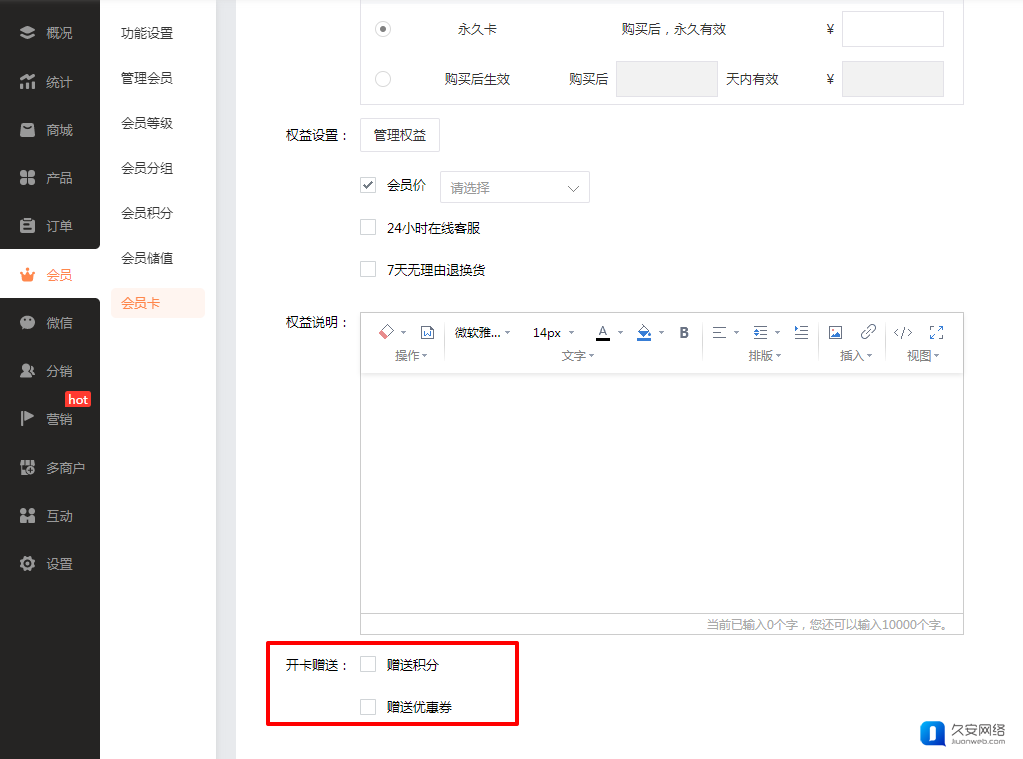
Task: Click the line spacing icon
Action: pyautogui.click(x=760, y=332)
